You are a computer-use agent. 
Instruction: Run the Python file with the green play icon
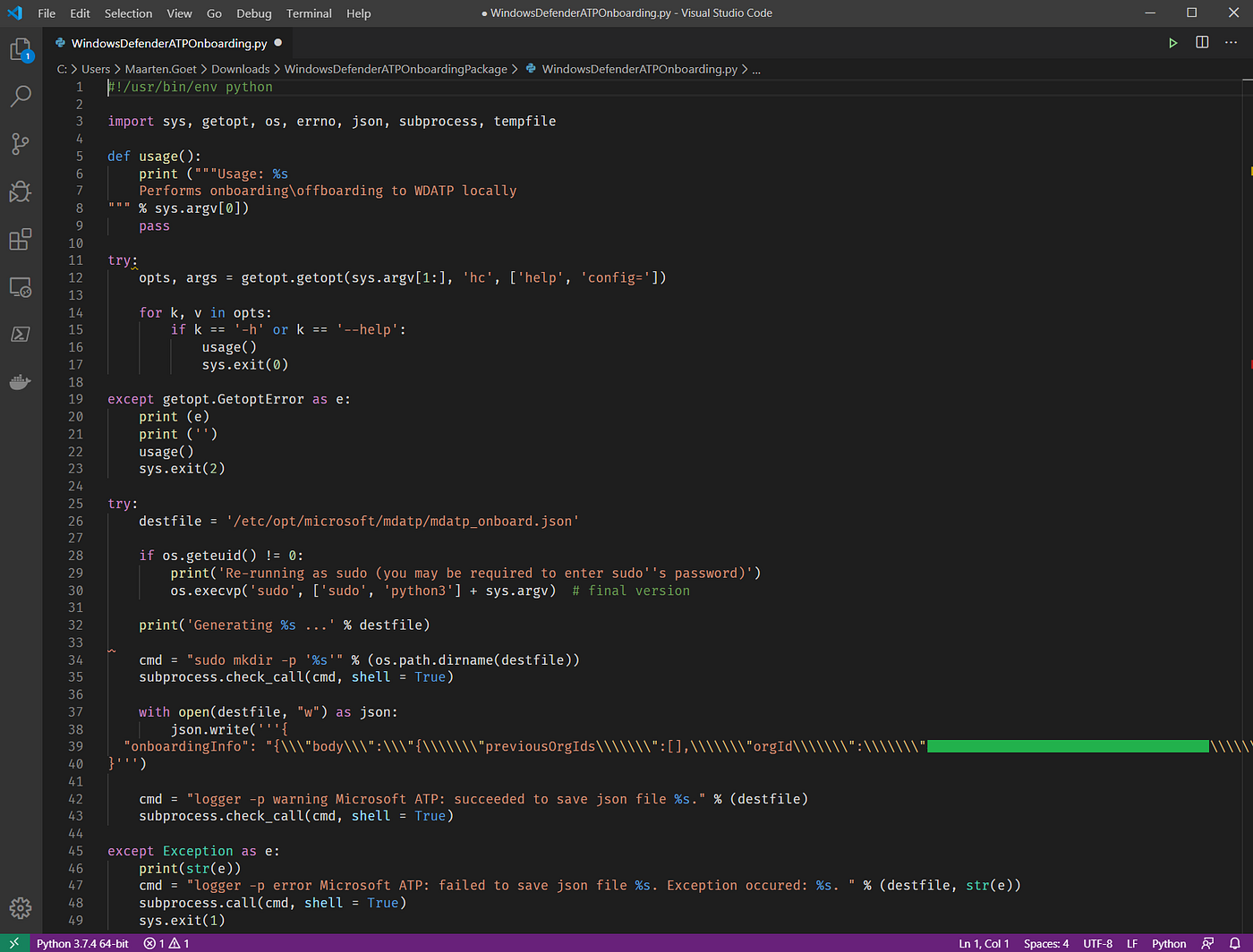click(x=1172, y=43)
